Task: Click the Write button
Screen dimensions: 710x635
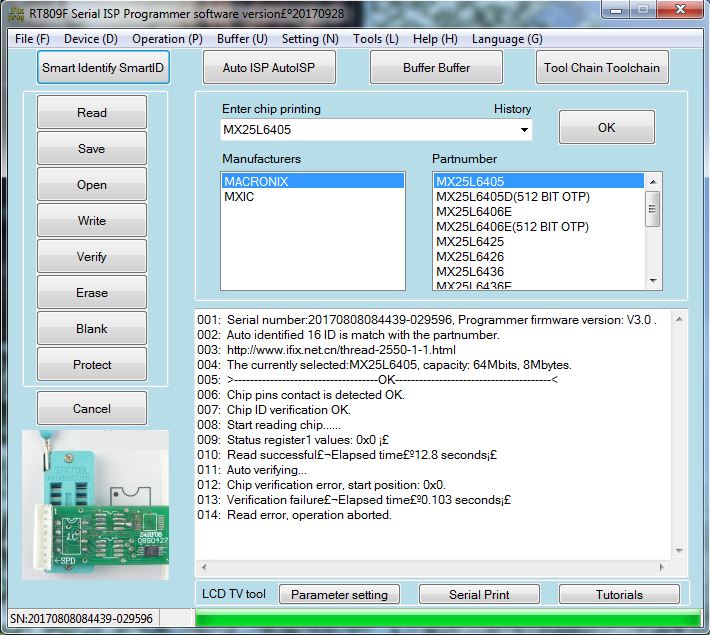Action: point(92,220)
